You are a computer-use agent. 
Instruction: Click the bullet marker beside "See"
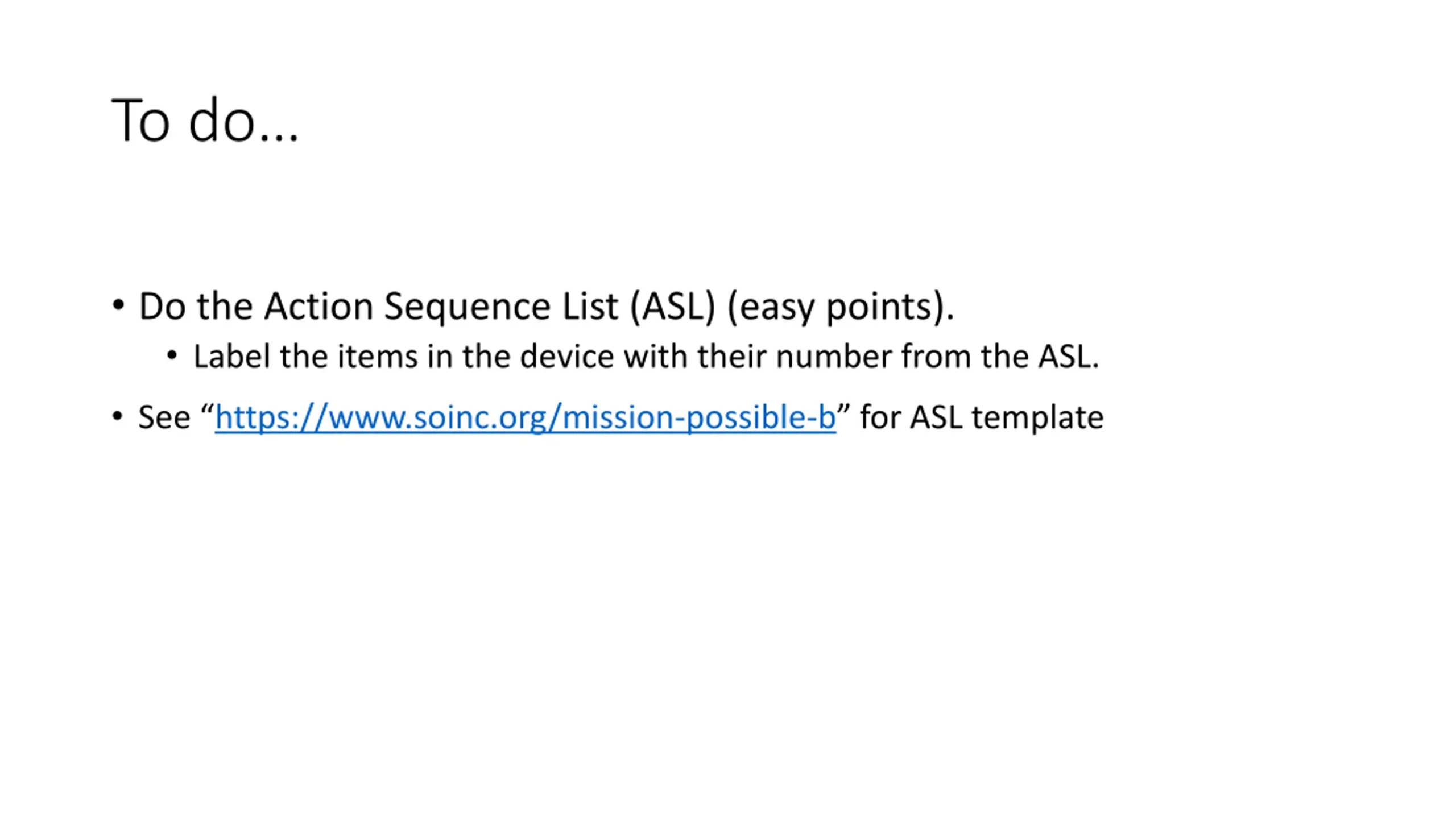point(118,416)
